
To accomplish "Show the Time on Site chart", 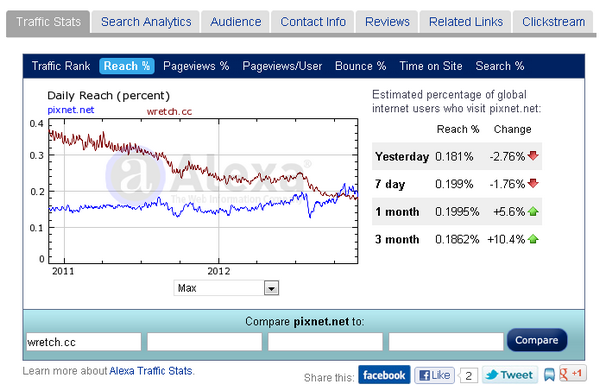I will tap(430, 66).
